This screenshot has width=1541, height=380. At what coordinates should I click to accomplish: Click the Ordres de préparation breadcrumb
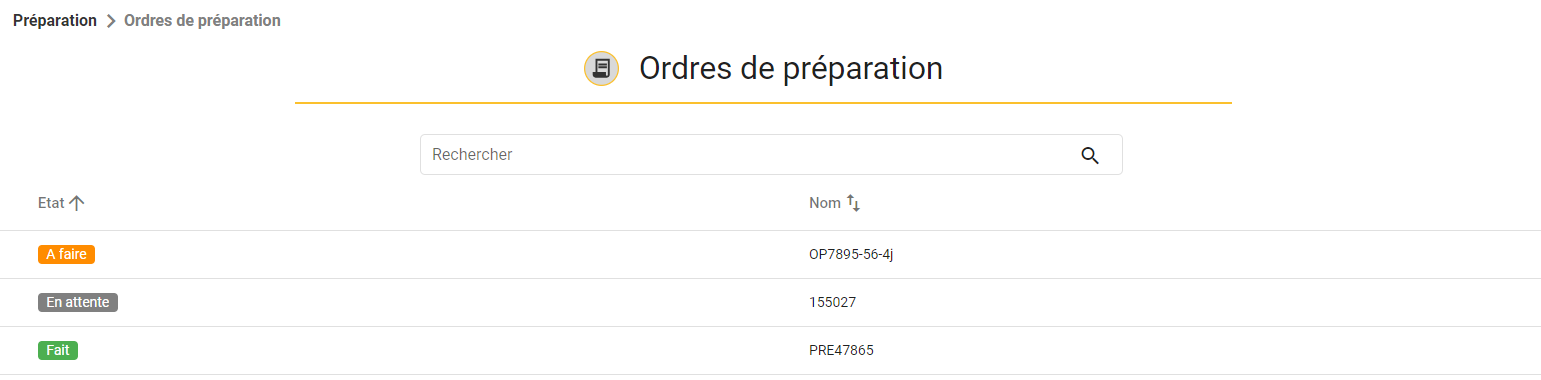tap(202, 20)
